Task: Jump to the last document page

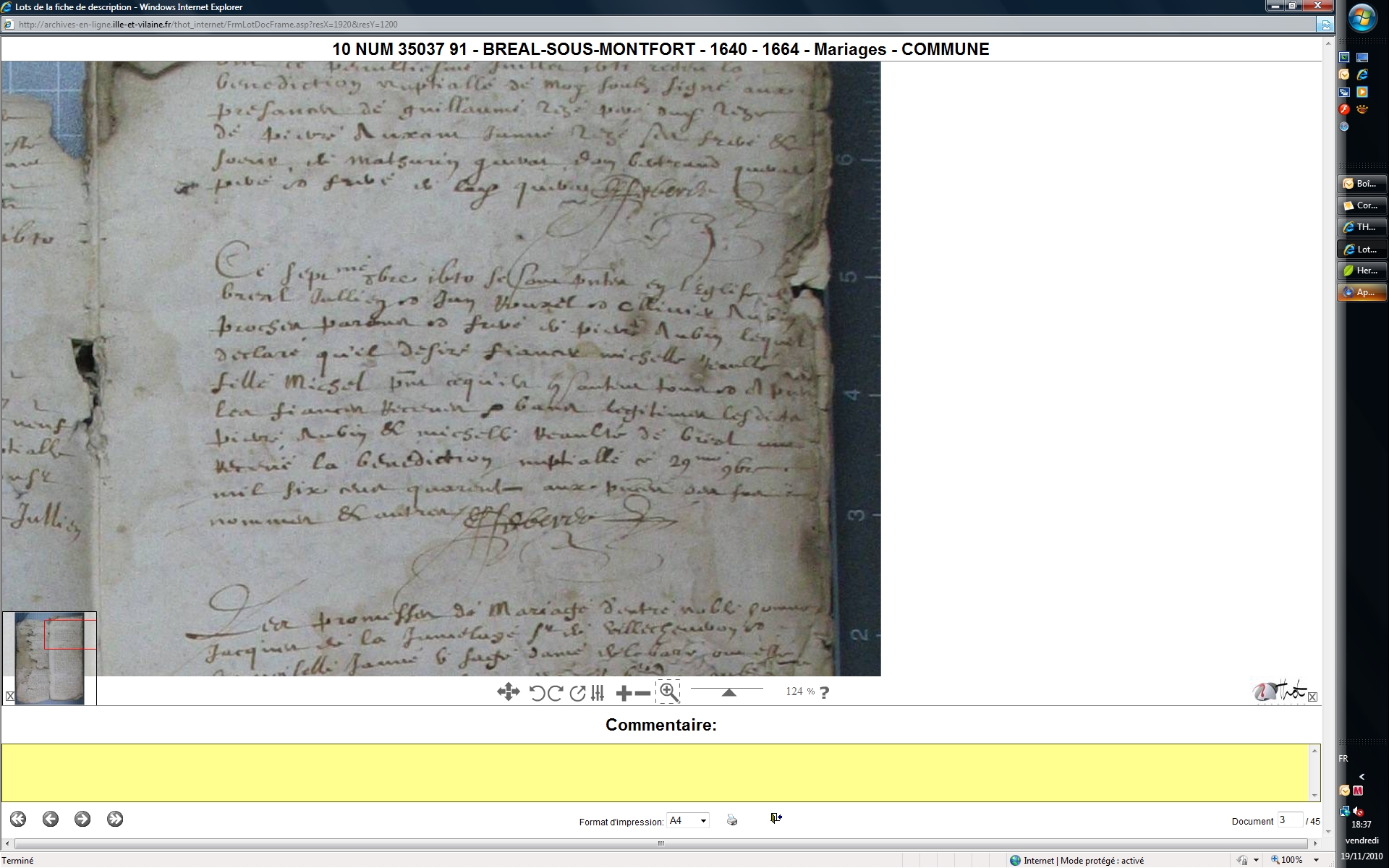Action: tap(114, 819)
